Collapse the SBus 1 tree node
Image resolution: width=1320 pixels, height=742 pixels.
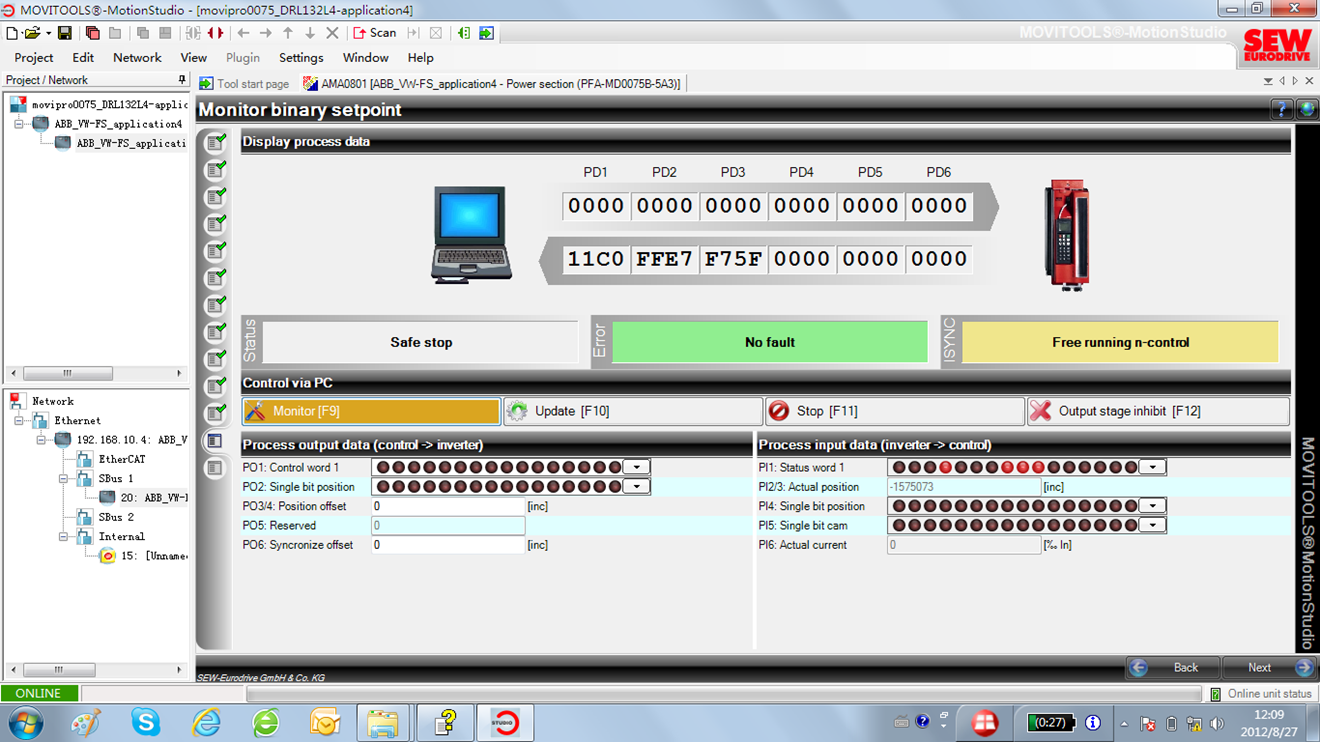click(x=63, y=479)
